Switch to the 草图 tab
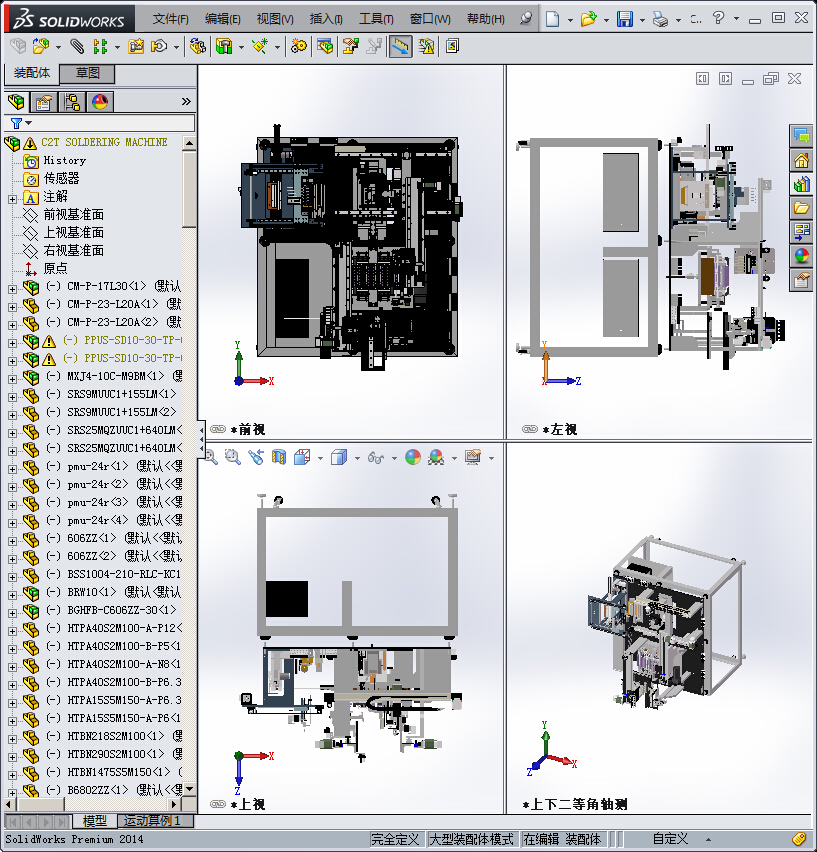The height and width of the screenshot is (852, 817). [x=87, y=73]
